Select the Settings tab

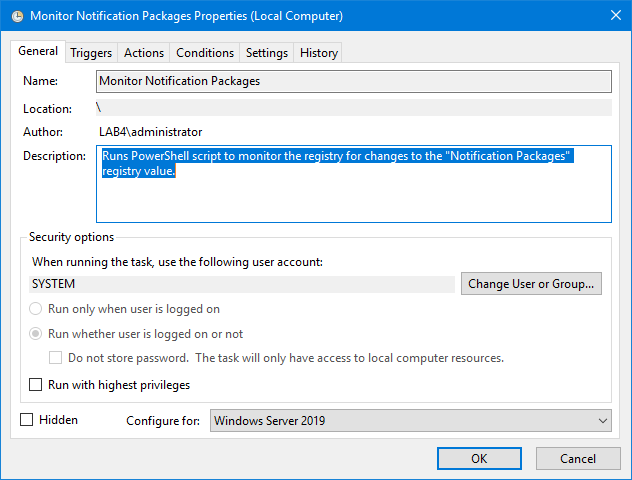point(267,53)
